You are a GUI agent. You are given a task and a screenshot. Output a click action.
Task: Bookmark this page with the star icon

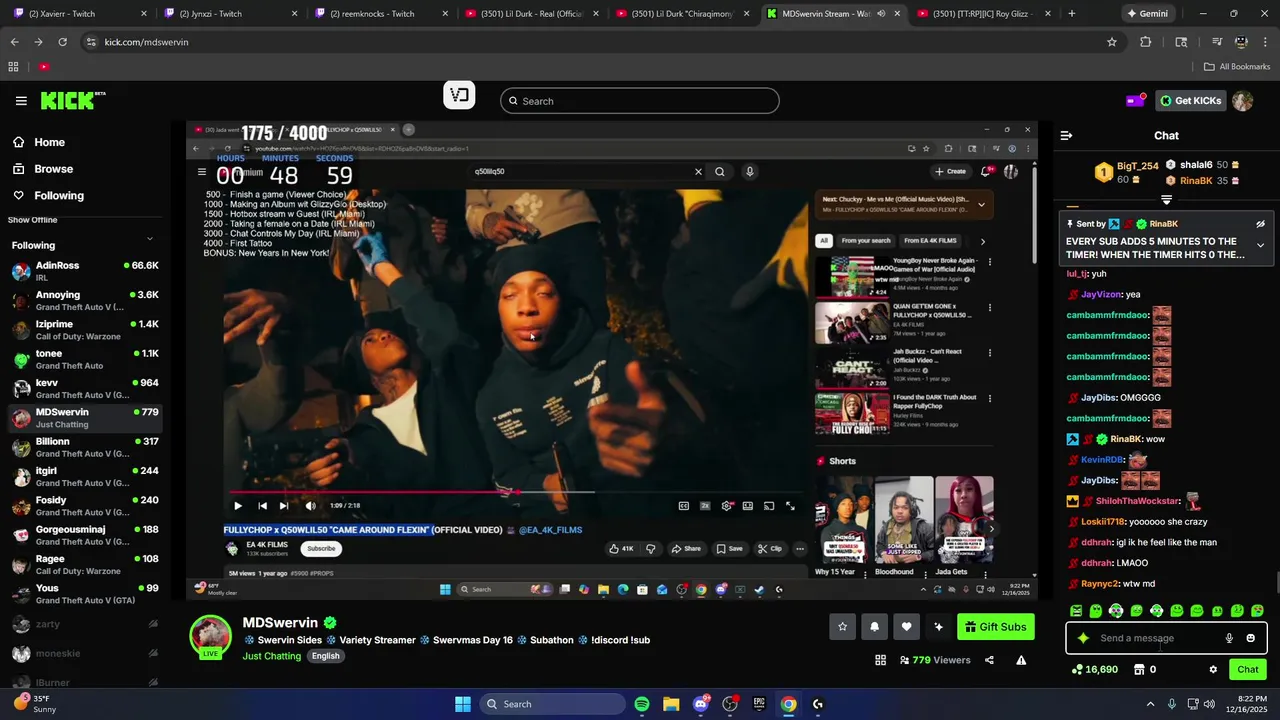pos(1111,42)
